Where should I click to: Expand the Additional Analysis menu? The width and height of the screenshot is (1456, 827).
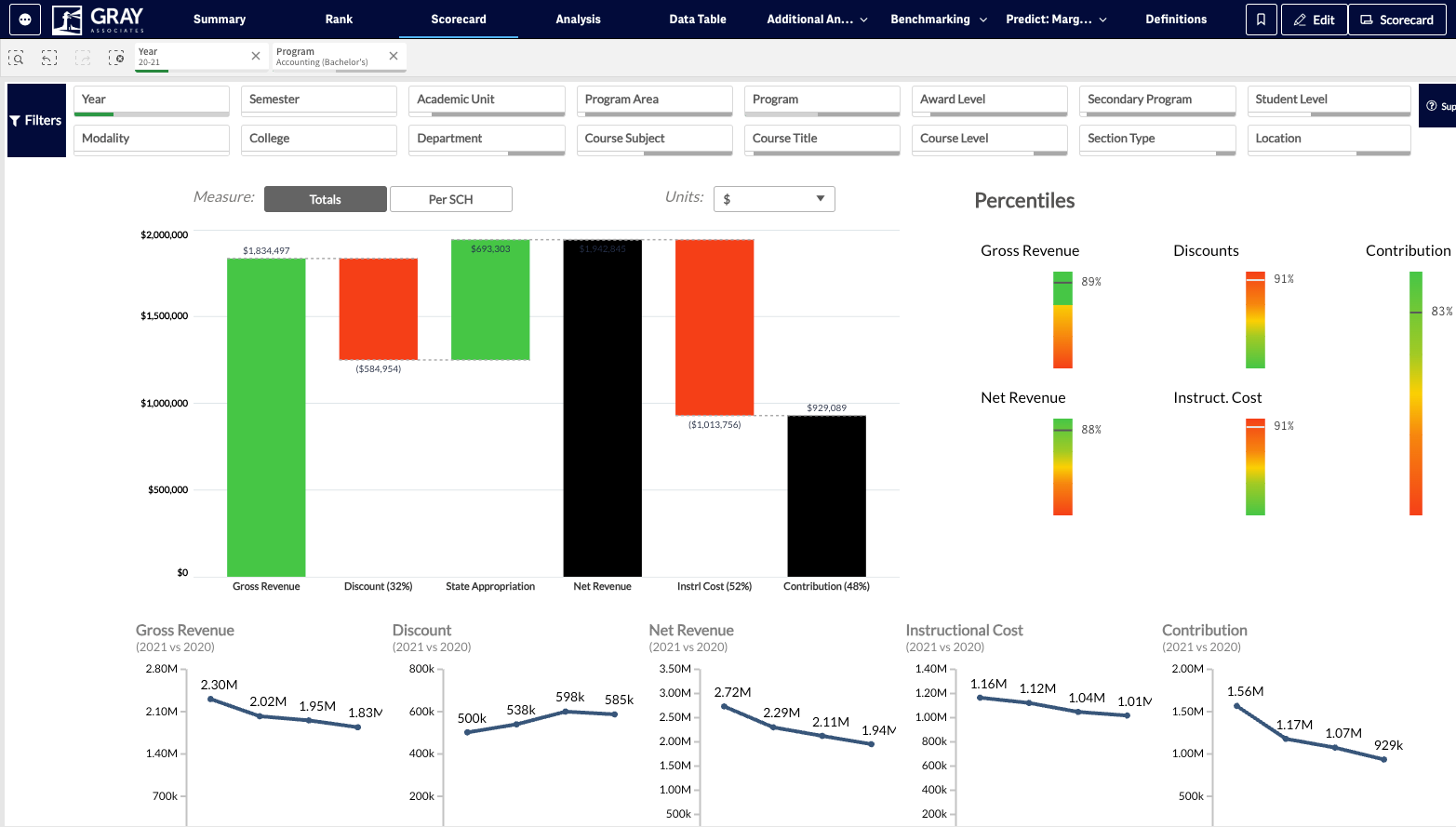pyautogui.click(x=817, y=19)
